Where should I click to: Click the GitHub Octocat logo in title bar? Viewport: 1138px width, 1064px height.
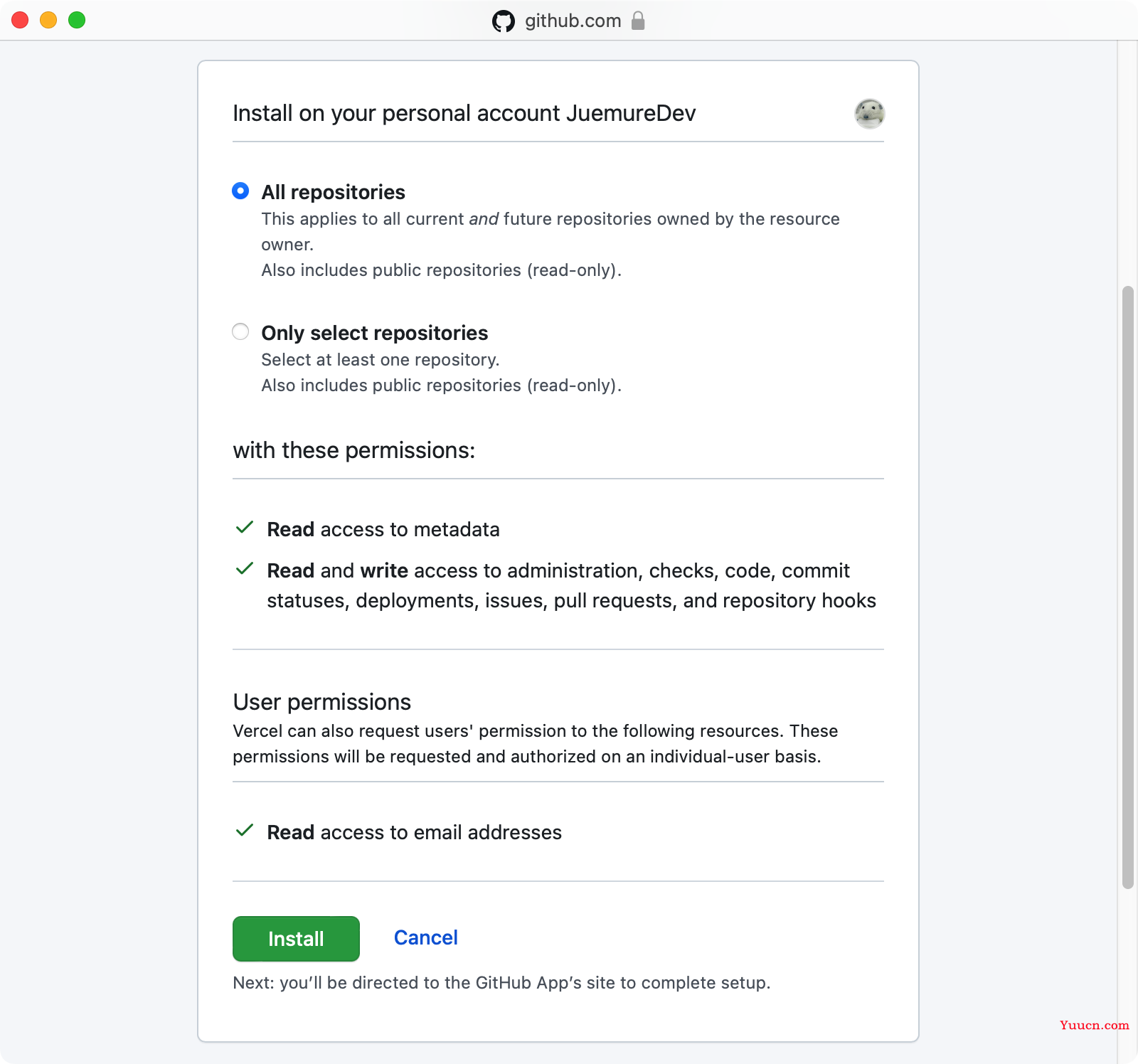tap(504, 21)
